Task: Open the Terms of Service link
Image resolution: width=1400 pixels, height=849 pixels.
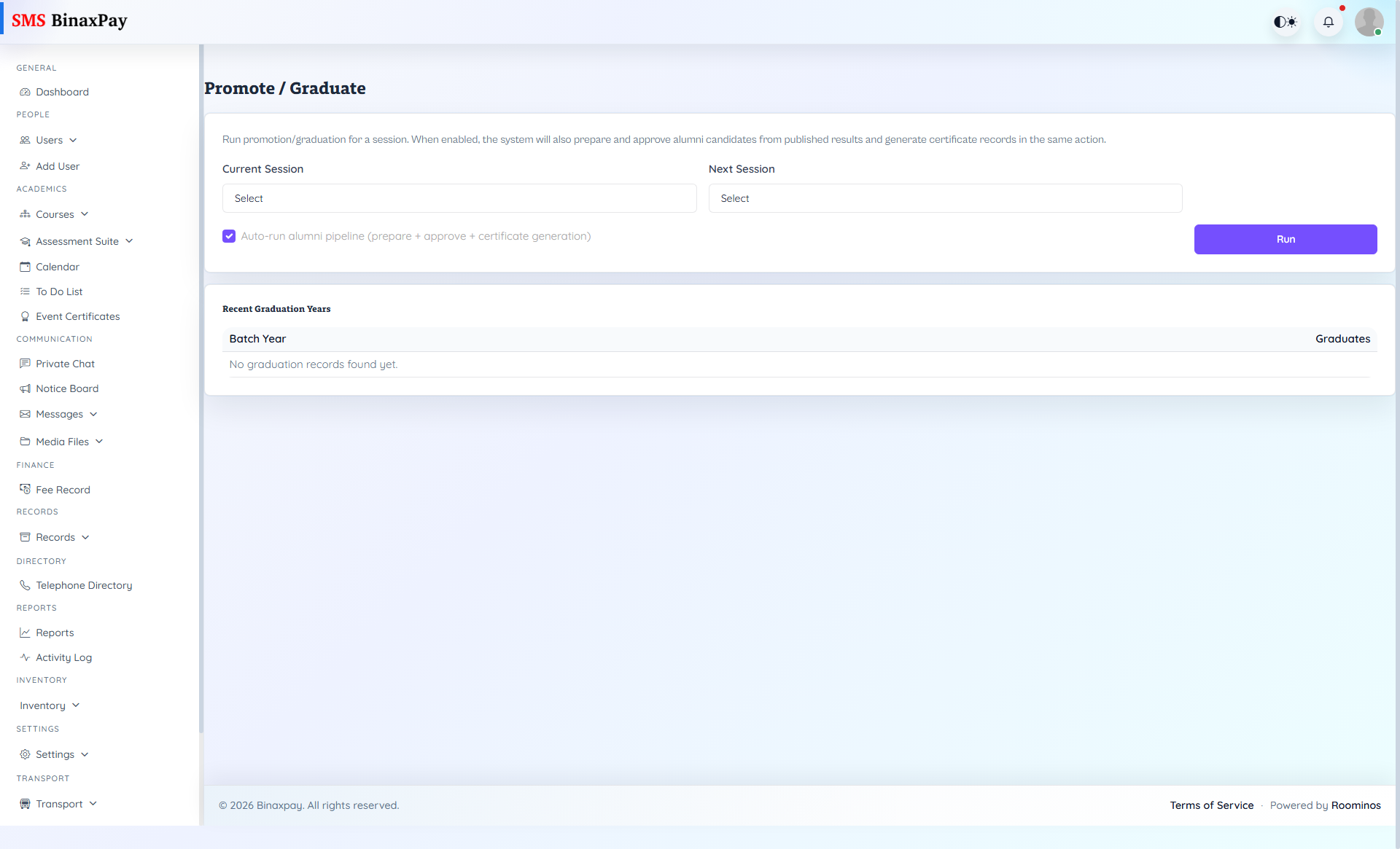Action: [x=1211, y=805]
